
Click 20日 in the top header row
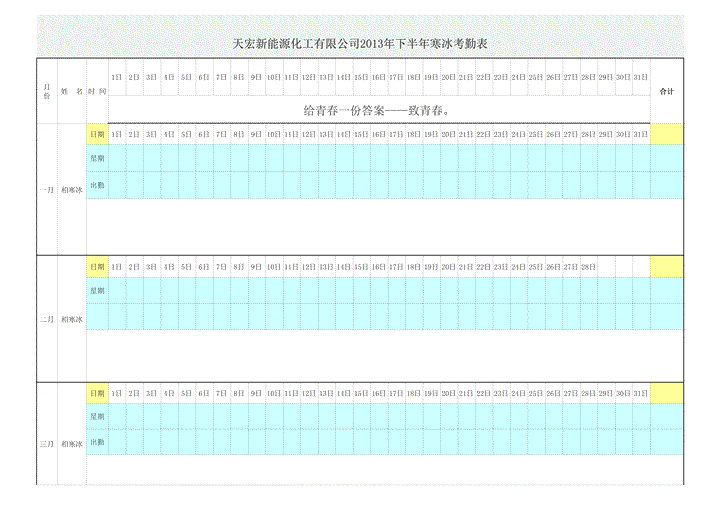coord(449,77)
